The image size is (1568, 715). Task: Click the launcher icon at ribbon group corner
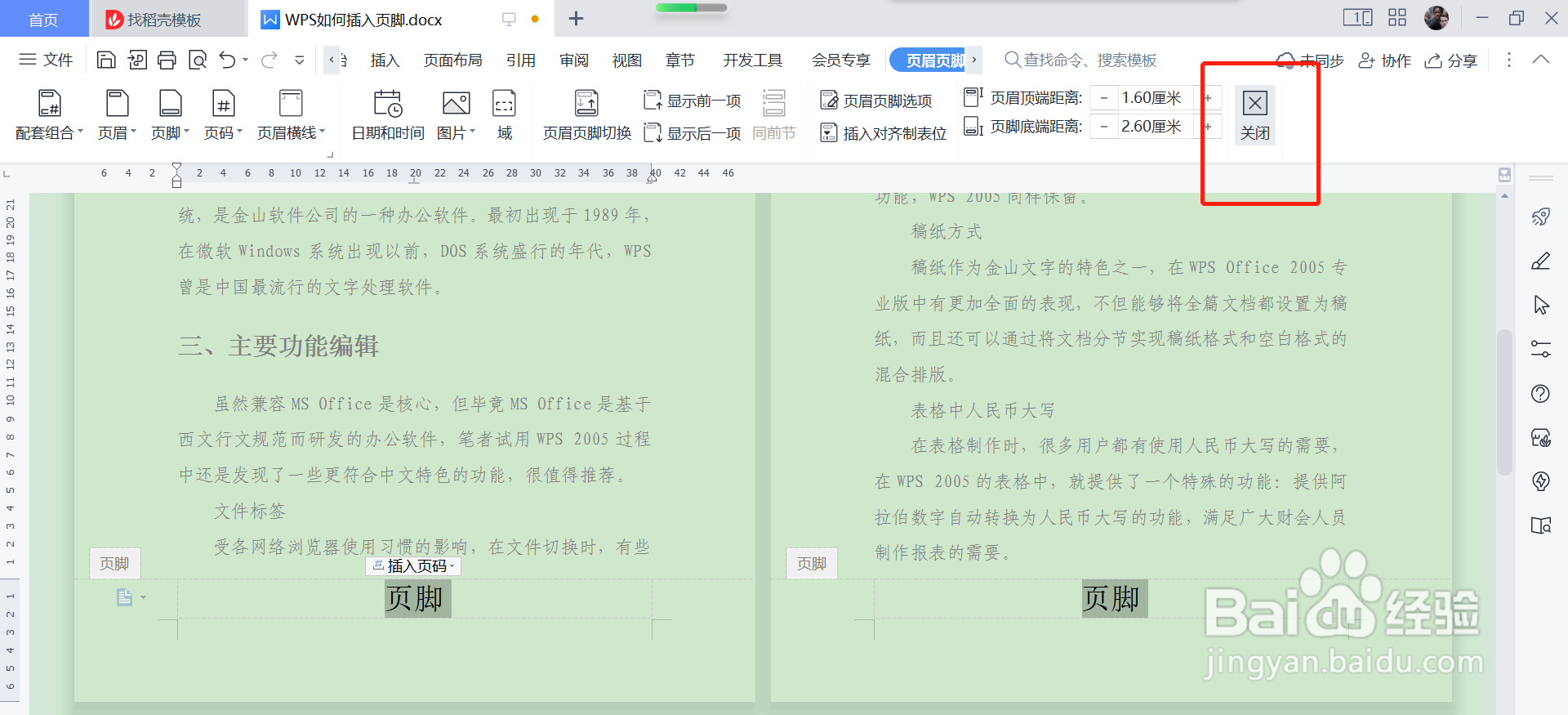331,154
